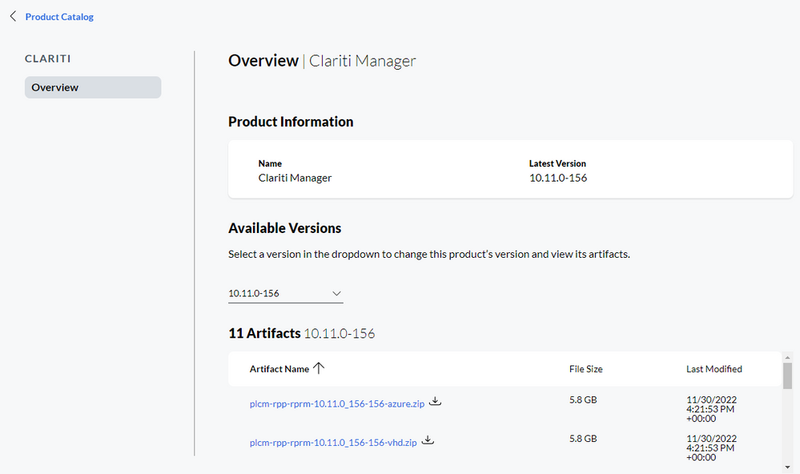
Task: Open the Product Catalog link
Action: [x=59, y=17]
